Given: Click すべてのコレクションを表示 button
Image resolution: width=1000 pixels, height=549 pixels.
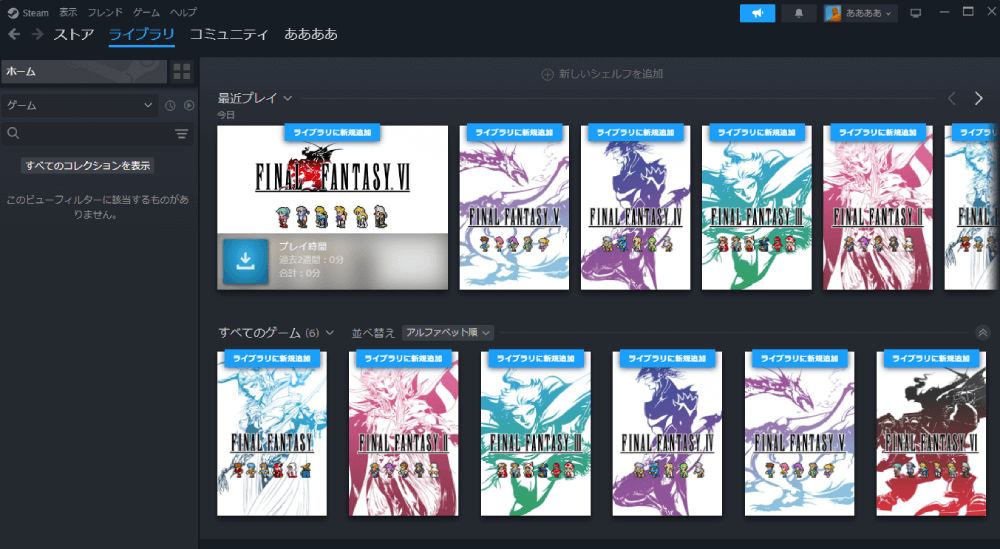Looking at the screenshot, I should coord(87,166).
